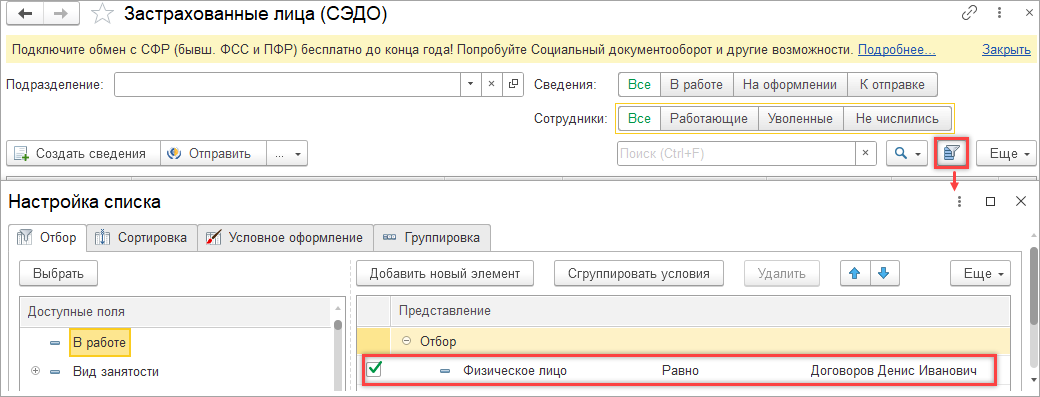The height and width of the screenshot is (397, 1040).
Task: Uncheck the Физическое лицо filter condition
Action: click(374, 370)
